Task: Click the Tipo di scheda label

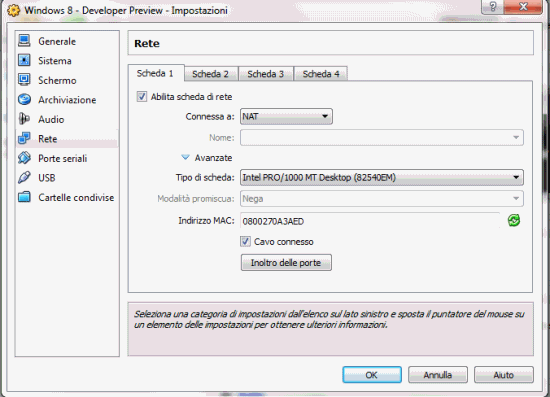Action: (205, 177)
